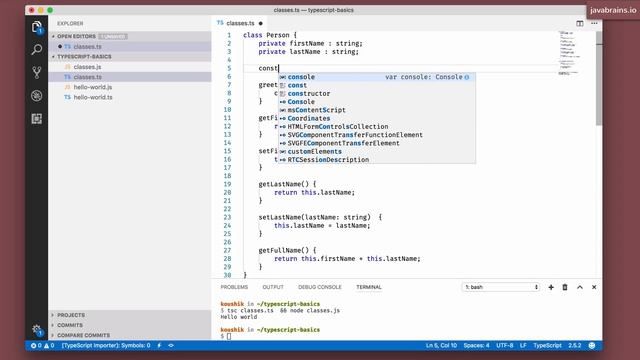Image resolution: width=640 pixels, height=360 pixels.
Task: Switch to the Problems tab
Action: coord(234,287)
